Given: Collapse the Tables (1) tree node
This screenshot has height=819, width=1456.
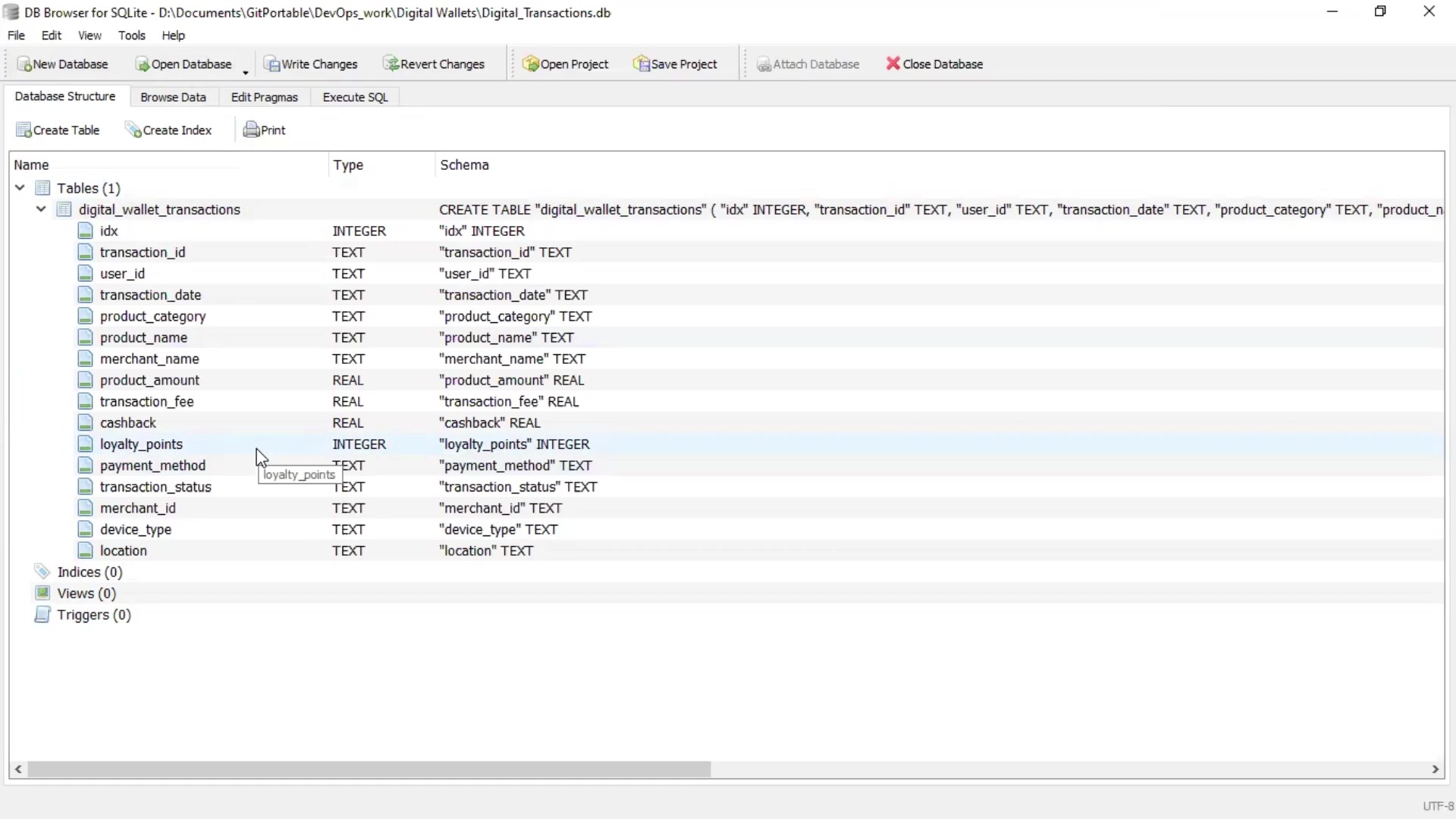Looking at the screenshot, I should 19,187.
